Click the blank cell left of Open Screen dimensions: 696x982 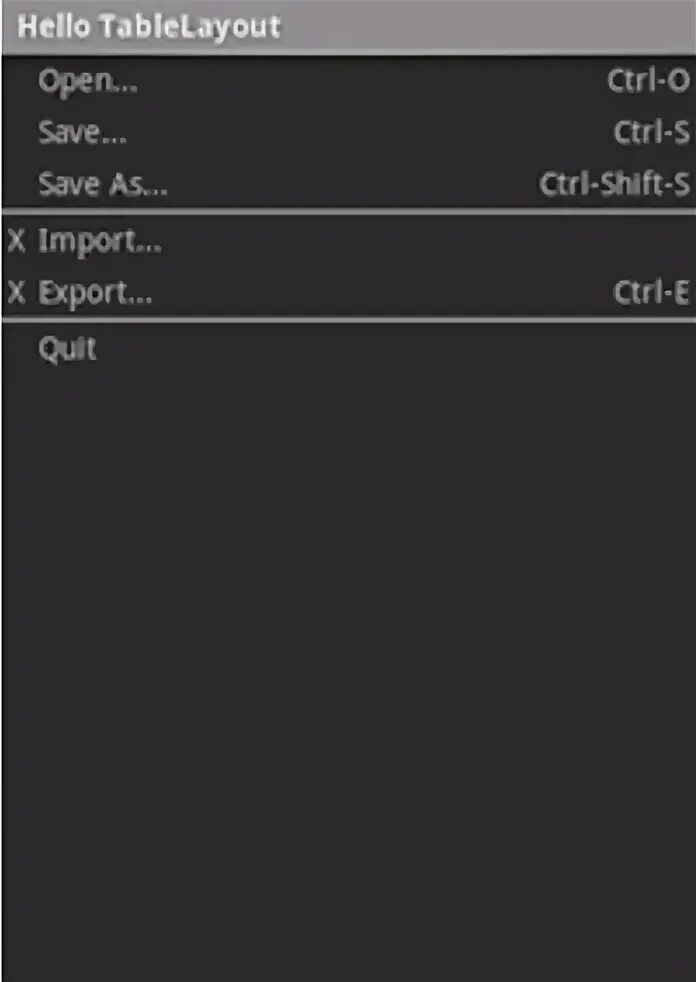pos(18,82)
